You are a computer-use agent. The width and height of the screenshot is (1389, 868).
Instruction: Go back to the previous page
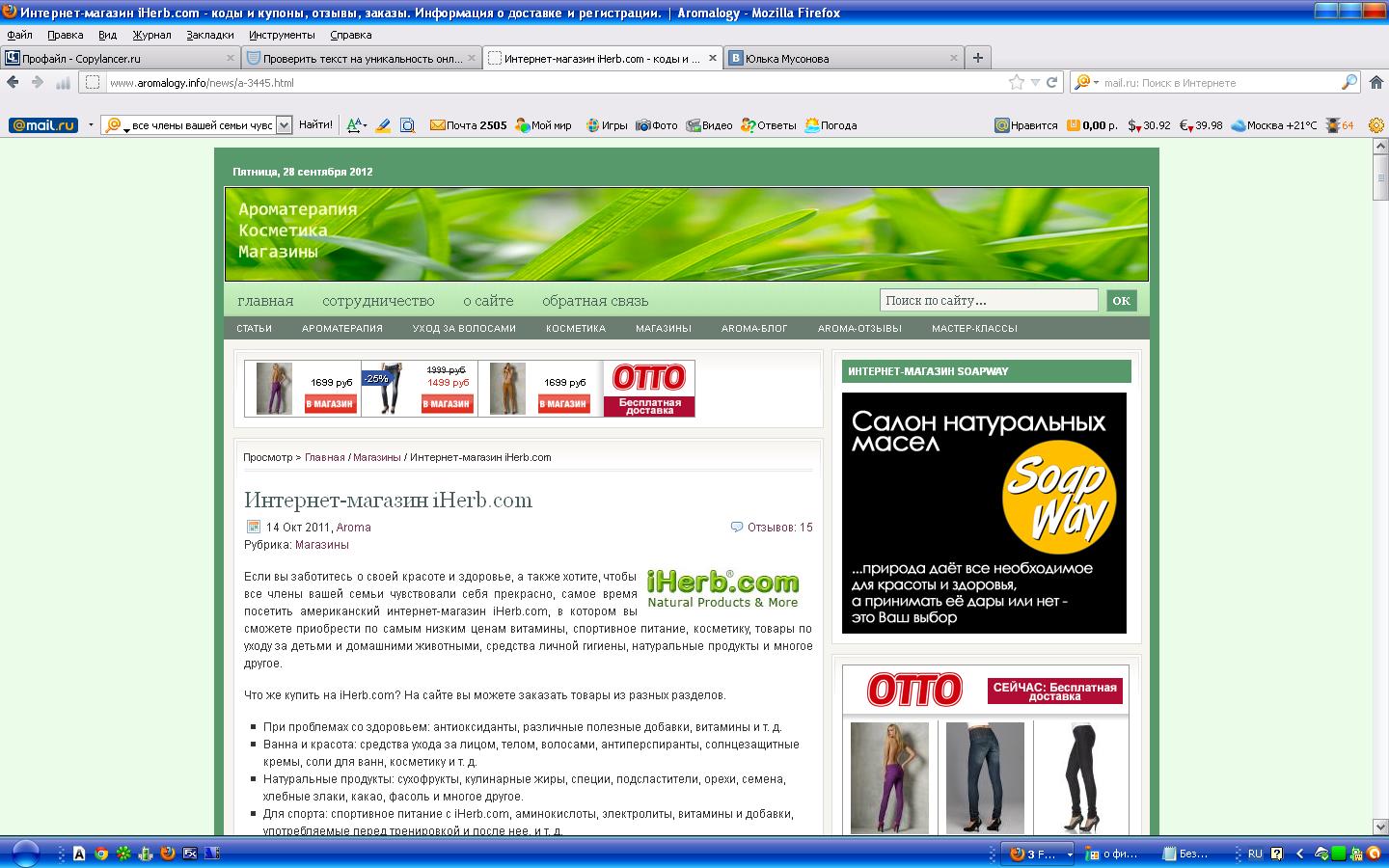pos(14,82)
